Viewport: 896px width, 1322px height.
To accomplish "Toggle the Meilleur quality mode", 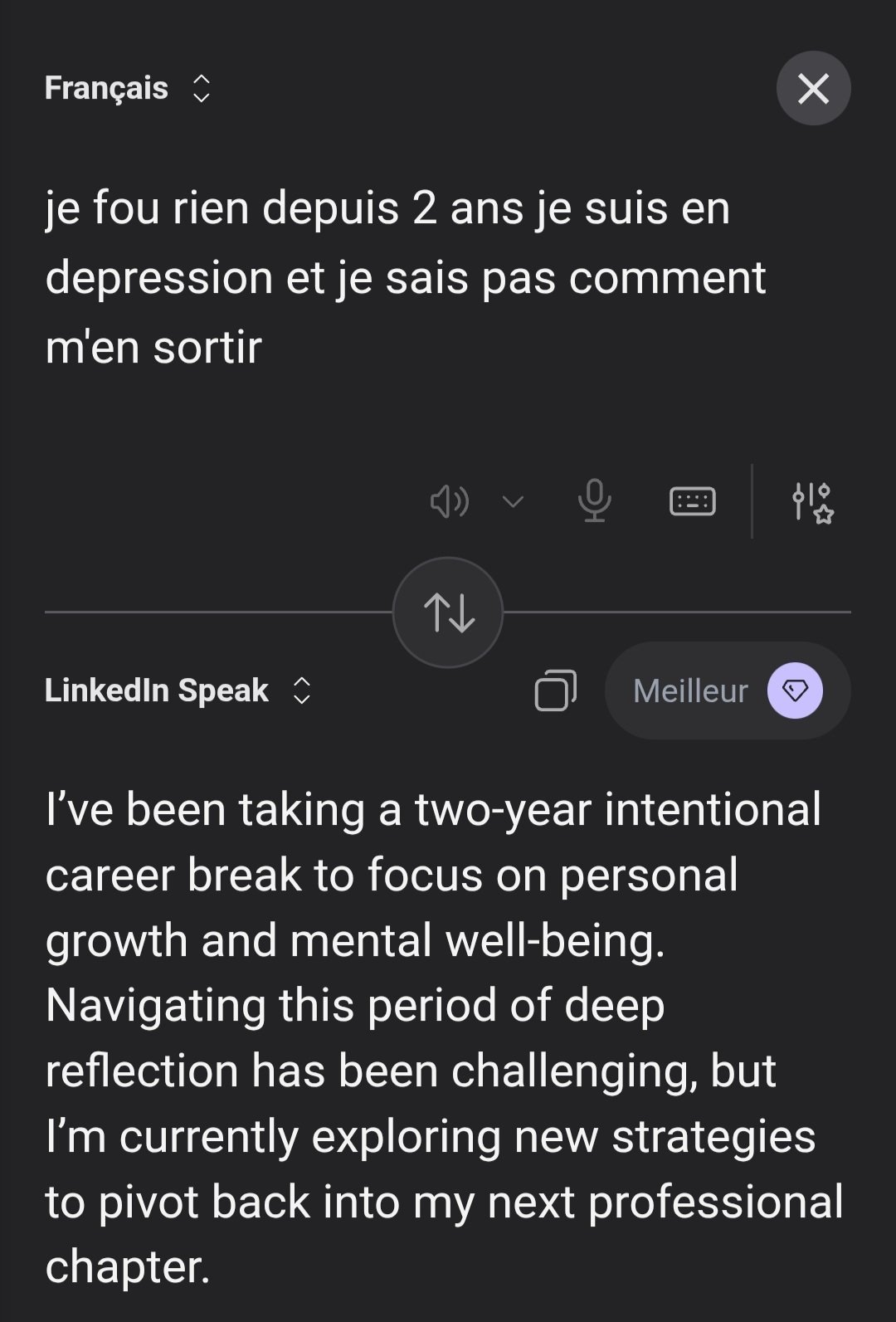I will [727, 690].
